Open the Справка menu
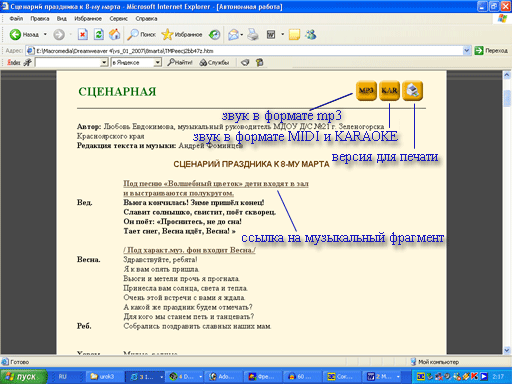 (x=146, y=19)
